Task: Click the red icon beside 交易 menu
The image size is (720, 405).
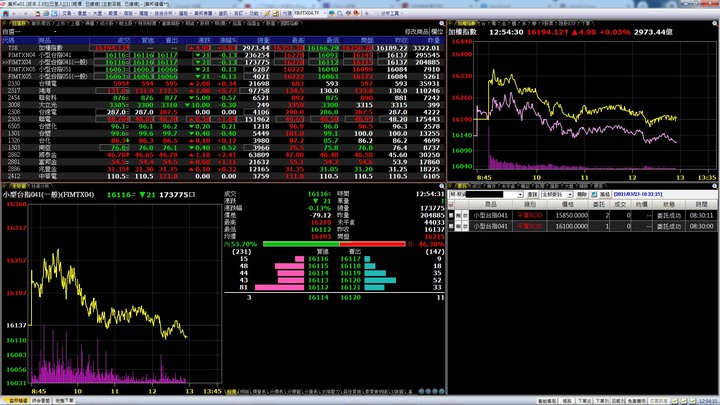Action: (38, 14)
